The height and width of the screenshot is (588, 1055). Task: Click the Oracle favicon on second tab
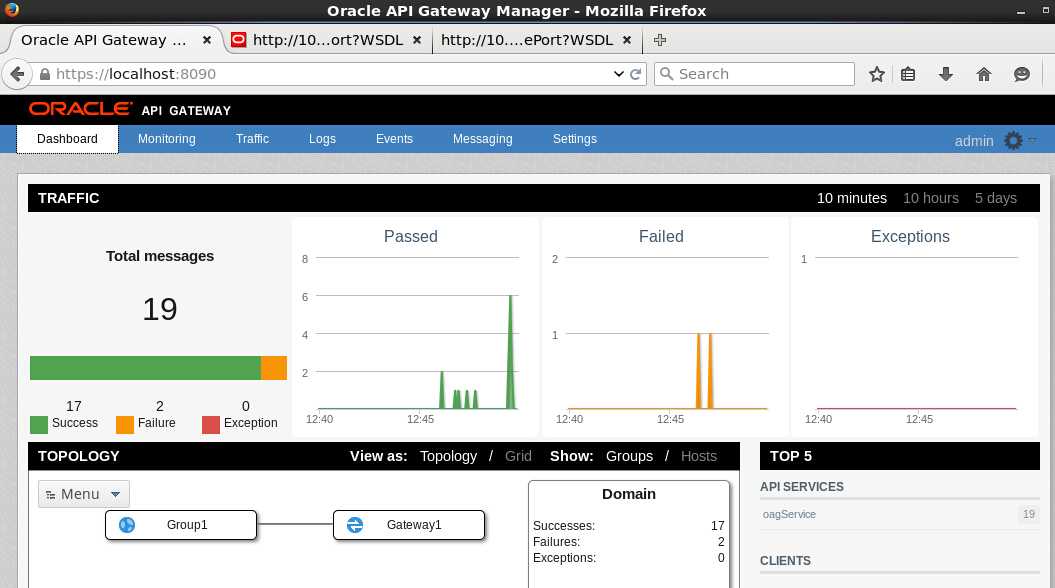click(238, 40)
